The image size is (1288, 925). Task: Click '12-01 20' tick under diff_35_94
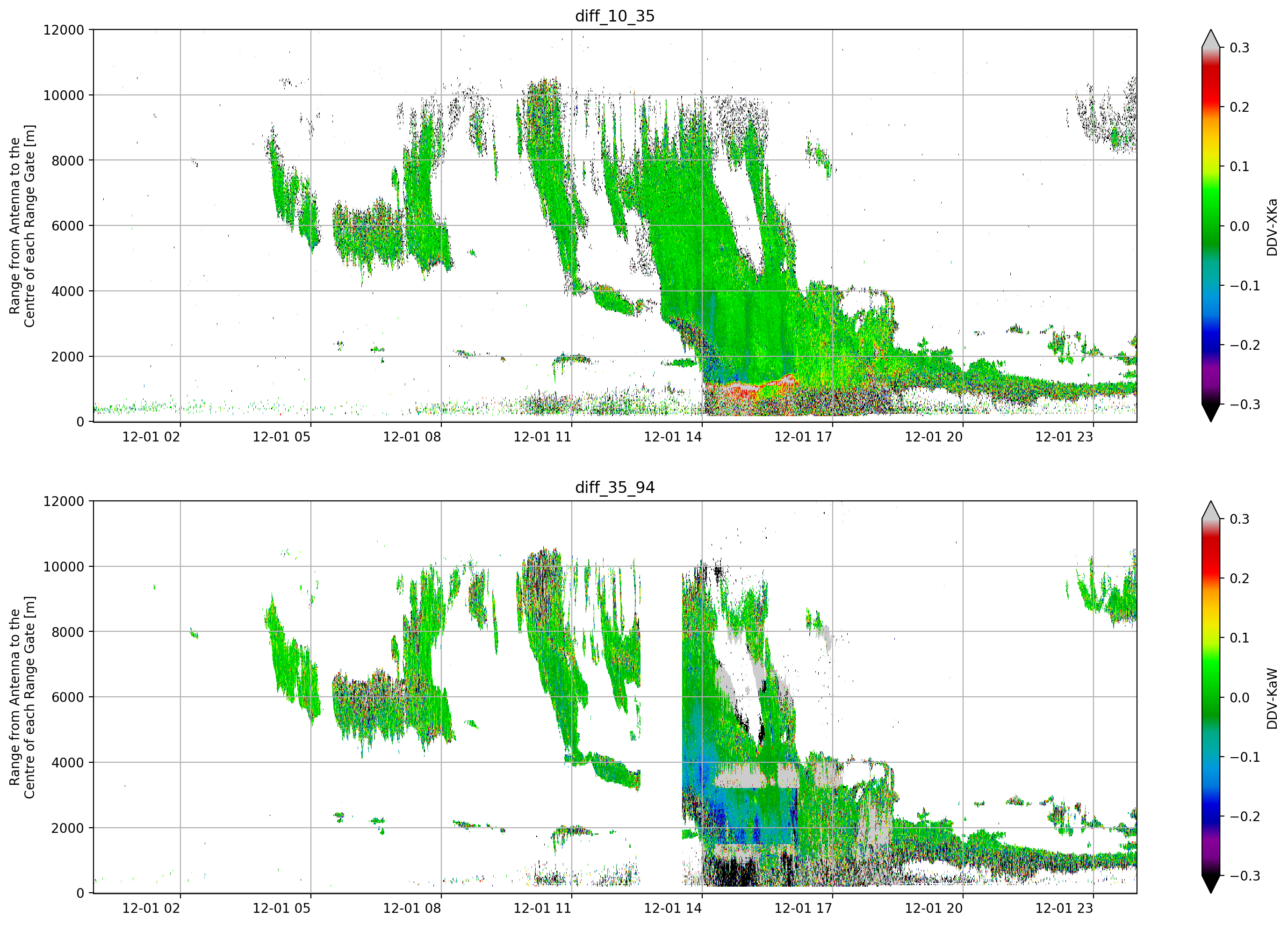tap(934, 908)
